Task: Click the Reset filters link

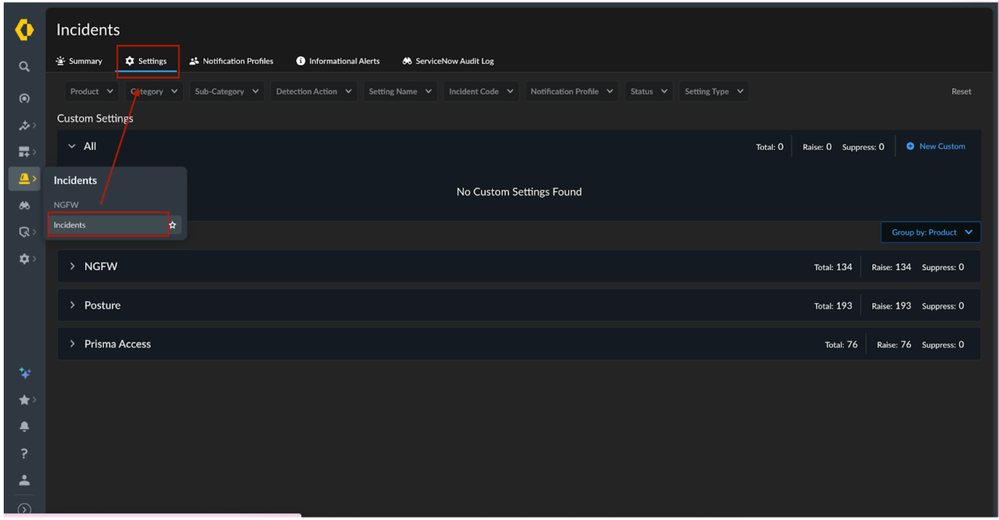Action: click(961, 92)
